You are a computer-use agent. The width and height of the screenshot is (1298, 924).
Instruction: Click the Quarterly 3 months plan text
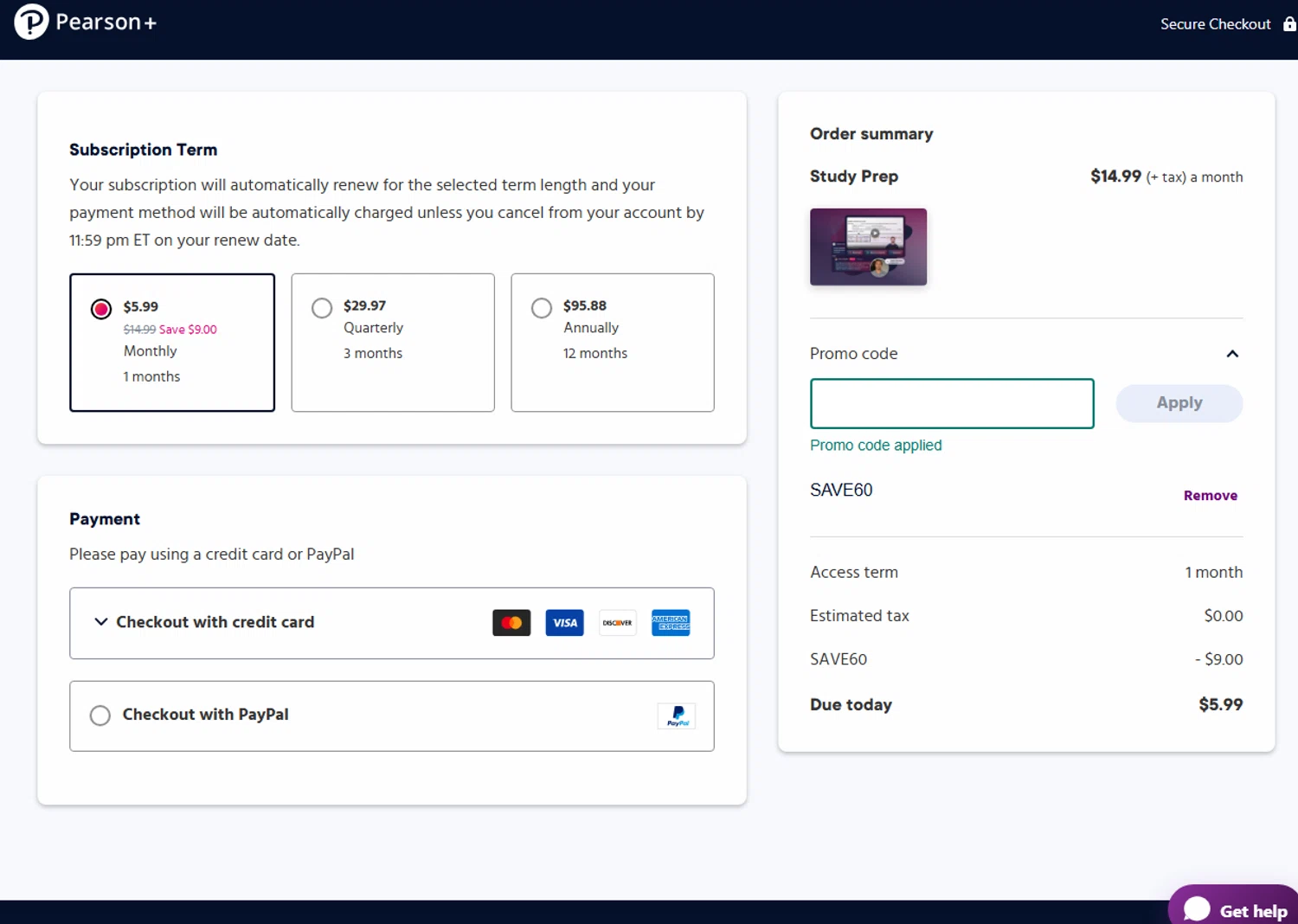373,340
